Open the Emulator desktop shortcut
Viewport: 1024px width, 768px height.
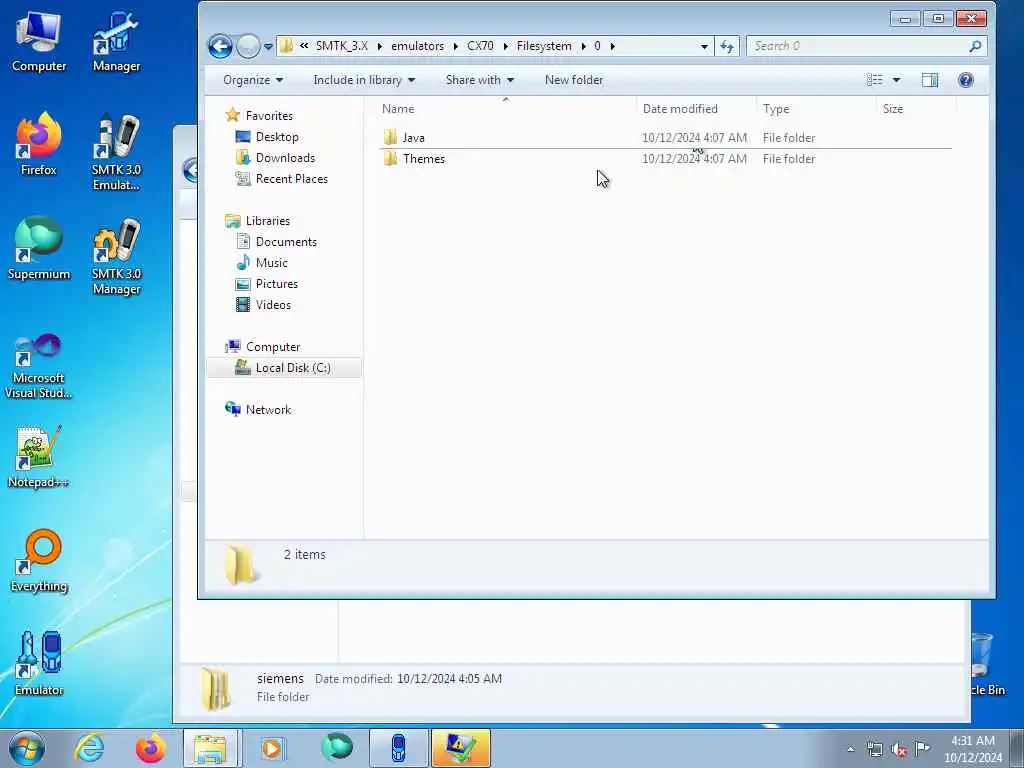pos(39,664)
